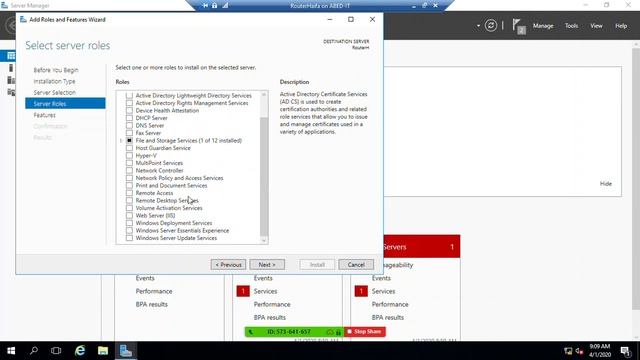Screen dimensions: 640x360
Task: Click the signal icon on remote session bar
Action: [x=225, y=5]
